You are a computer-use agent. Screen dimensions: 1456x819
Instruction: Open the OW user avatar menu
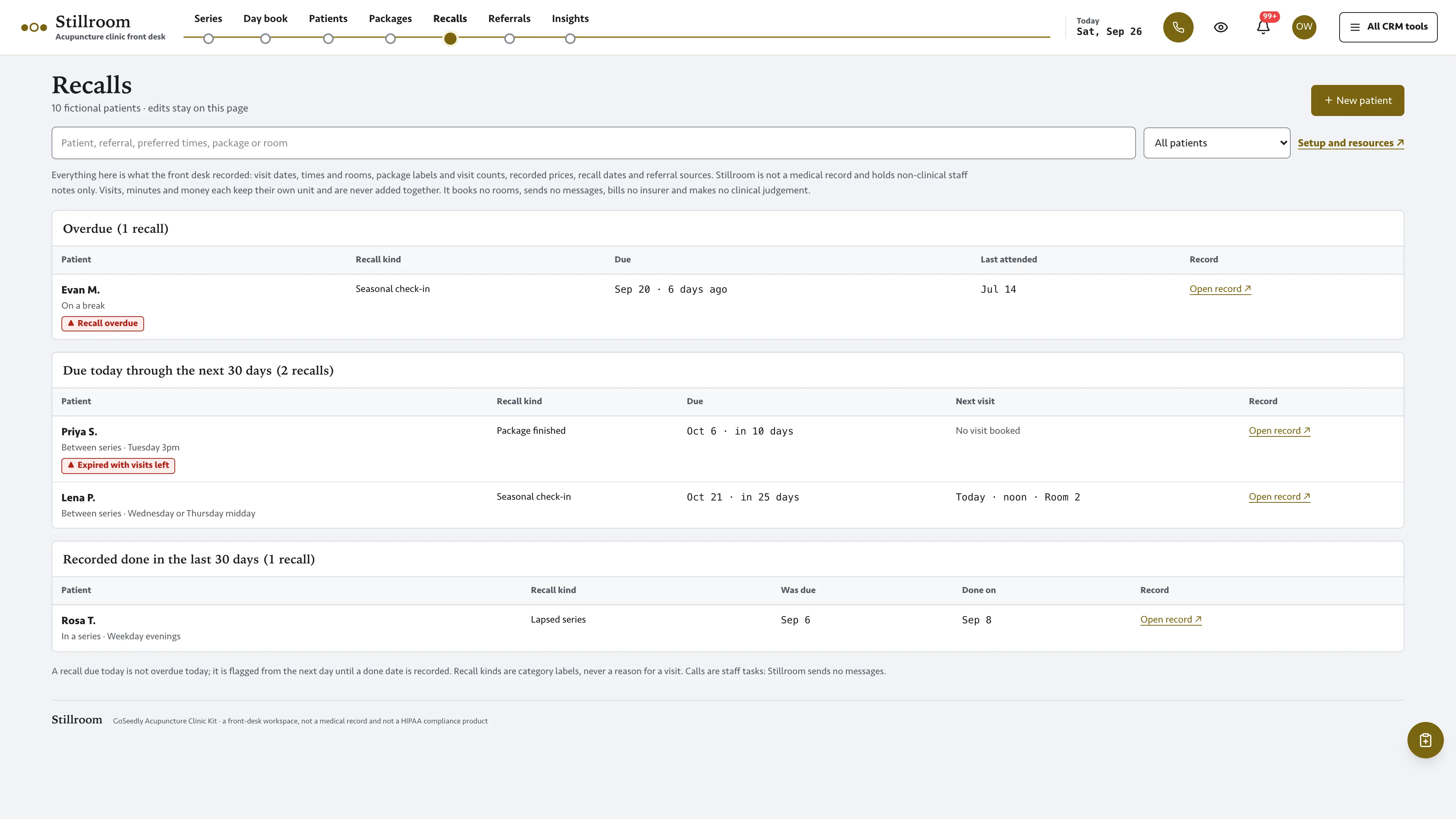[x=1304, y=27]
